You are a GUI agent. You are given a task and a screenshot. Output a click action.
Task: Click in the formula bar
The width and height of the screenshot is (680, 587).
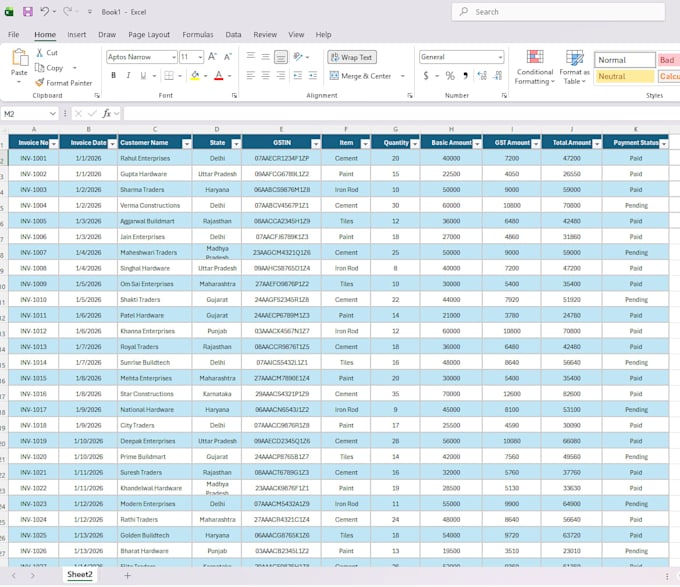tap(401, 114)
